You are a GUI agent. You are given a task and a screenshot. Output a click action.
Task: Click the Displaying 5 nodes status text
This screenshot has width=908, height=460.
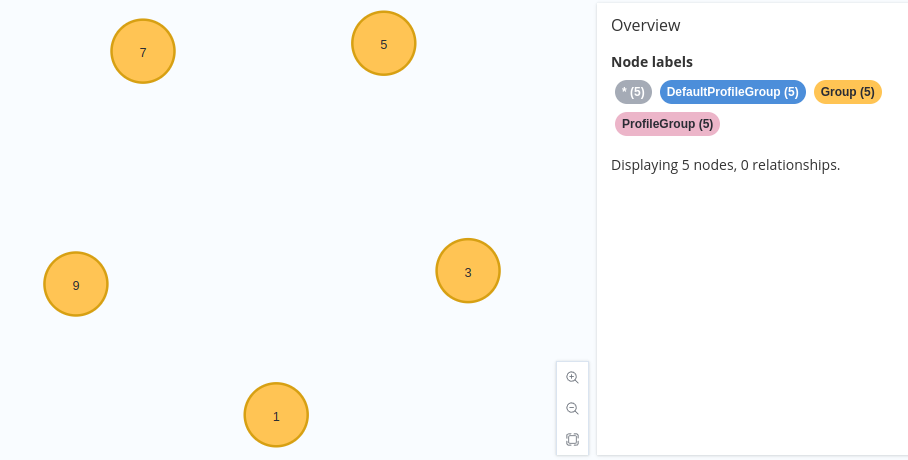(x=726, y=165)
